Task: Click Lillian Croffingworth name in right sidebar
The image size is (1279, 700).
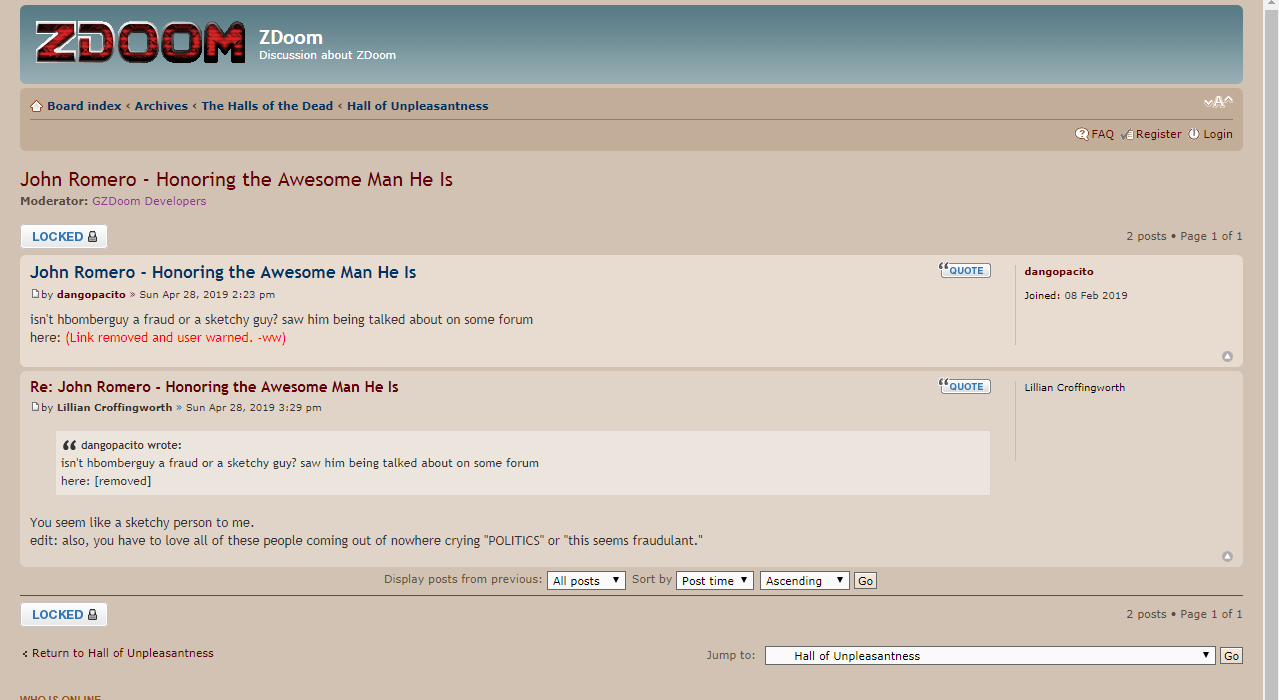Action: pos(1074,388)
